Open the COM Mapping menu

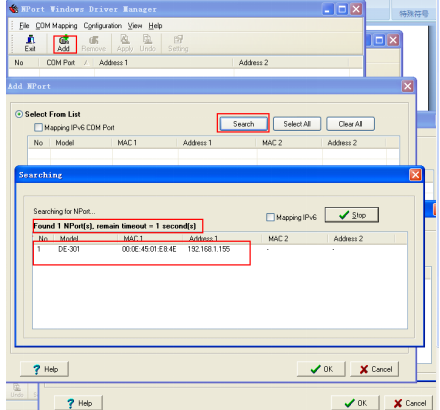pos(56,26)
